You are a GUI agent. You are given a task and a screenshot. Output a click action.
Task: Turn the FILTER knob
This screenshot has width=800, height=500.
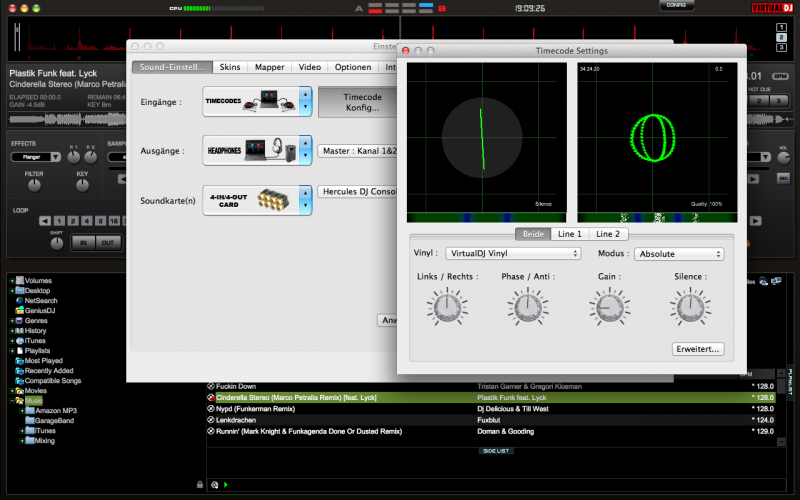coord(34,186)
